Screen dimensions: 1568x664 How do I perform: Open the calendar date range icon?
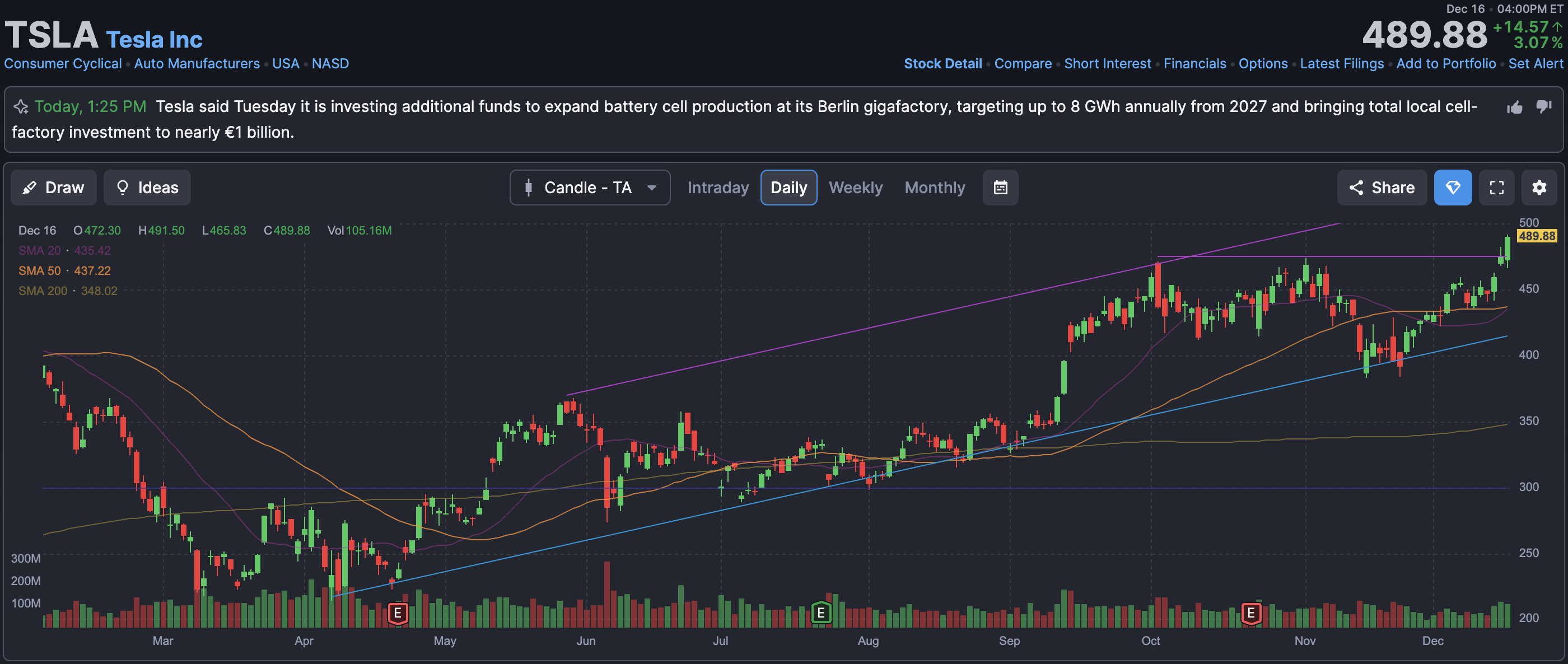1000,188
